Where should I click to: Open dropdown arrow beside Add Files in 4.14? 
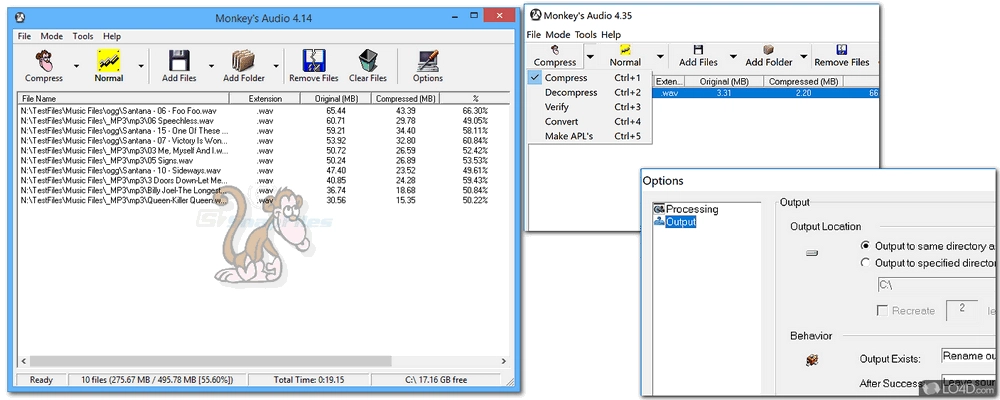tap(211, 65)
